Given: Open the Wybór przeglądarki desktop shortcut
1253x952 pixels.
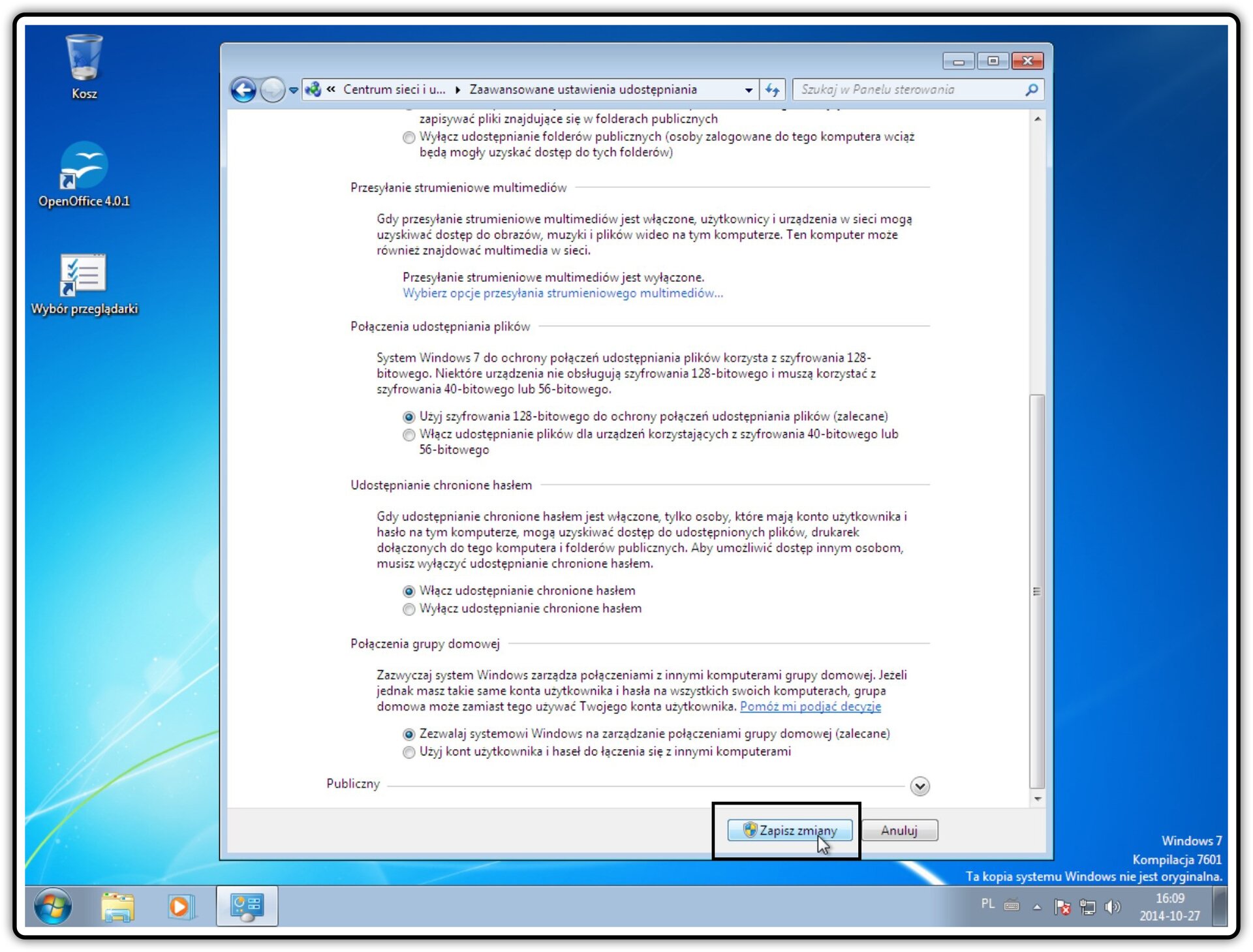Looking at the screenshot, I should click(x=84, y=284).
